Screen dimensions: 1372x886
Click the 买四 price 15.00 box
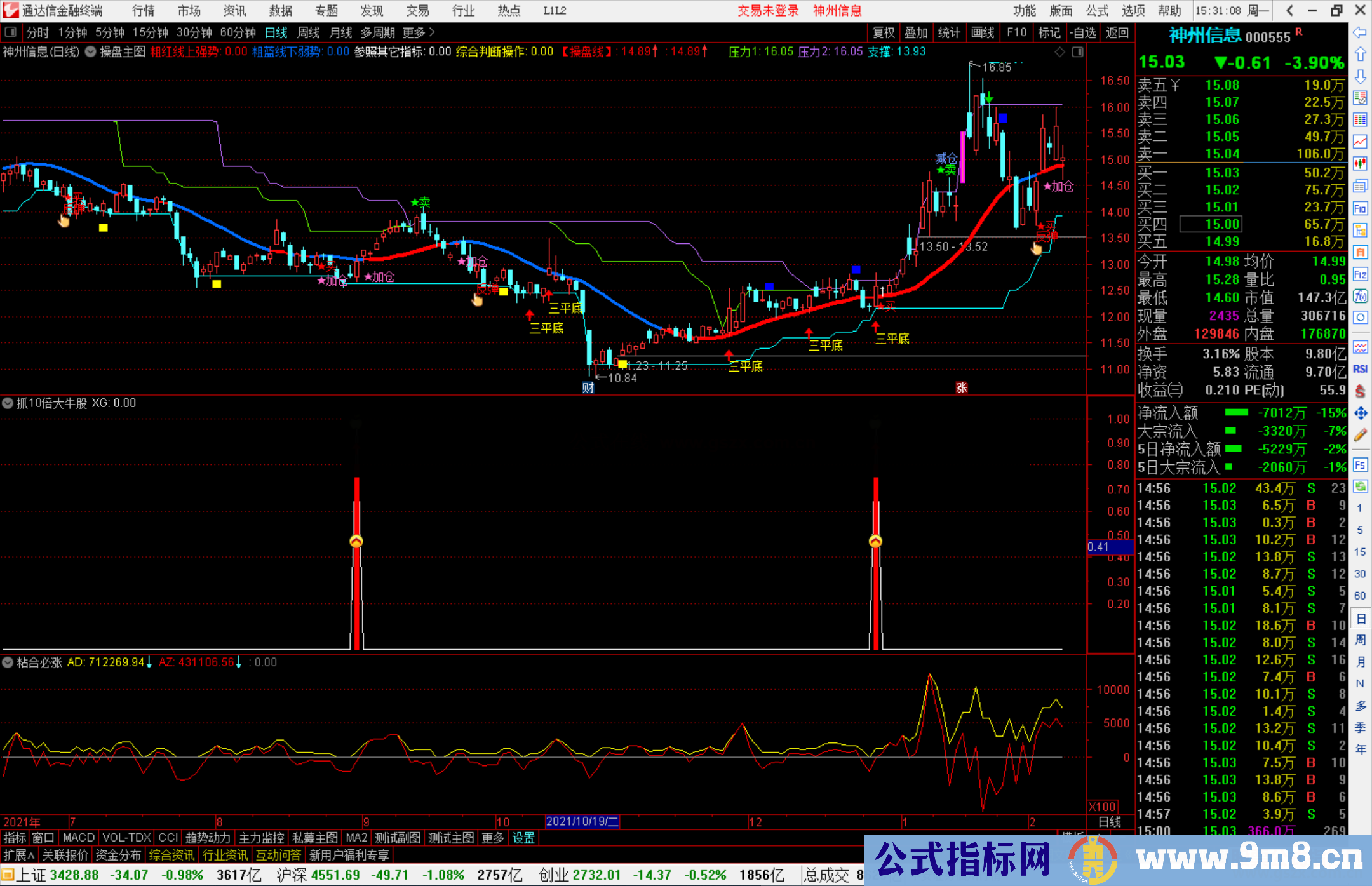pos(1211,224)
